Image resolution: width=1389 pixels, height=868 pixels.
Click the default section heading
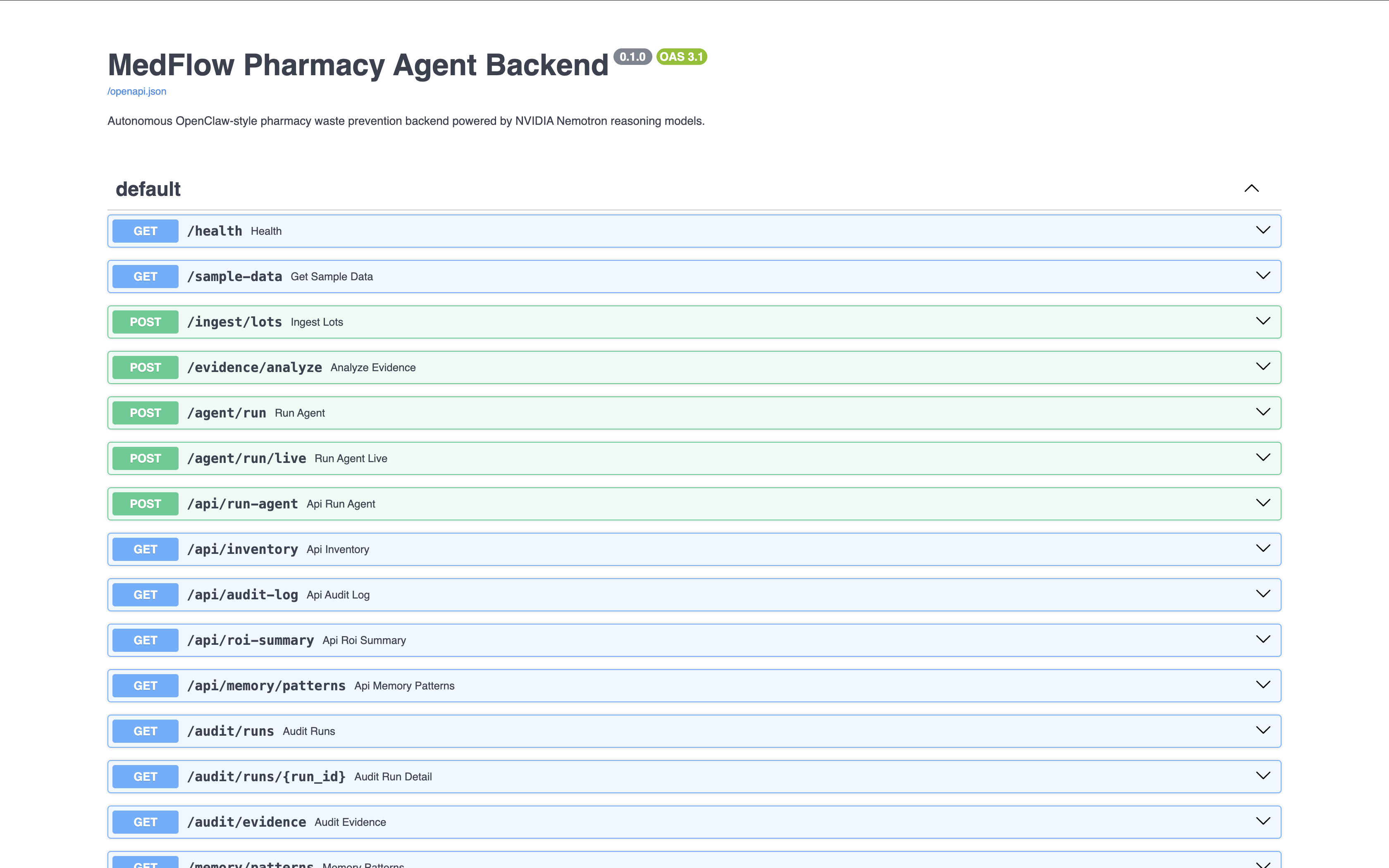(x=148, y=189)
